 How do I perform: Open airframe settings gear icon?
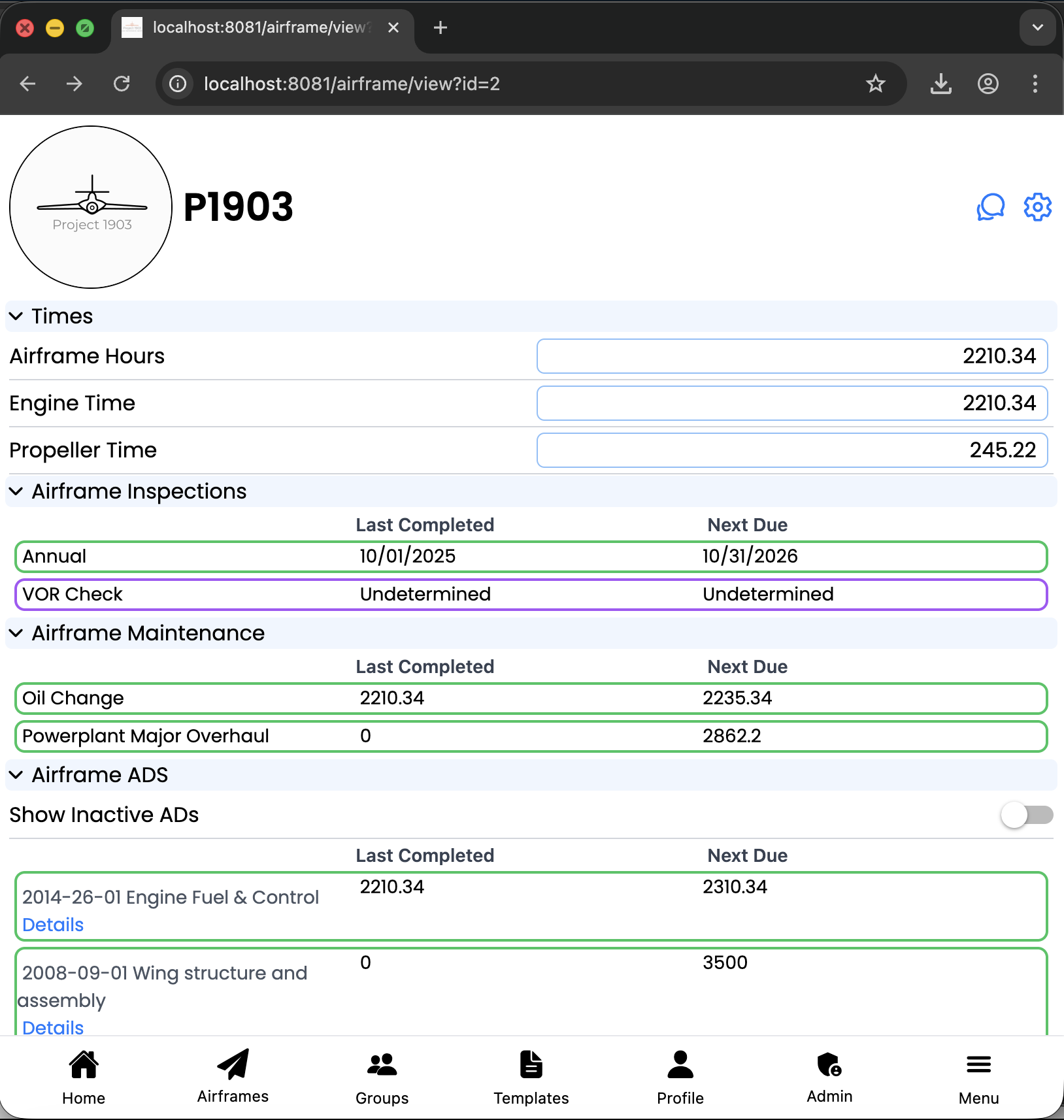coord(1037,207)
